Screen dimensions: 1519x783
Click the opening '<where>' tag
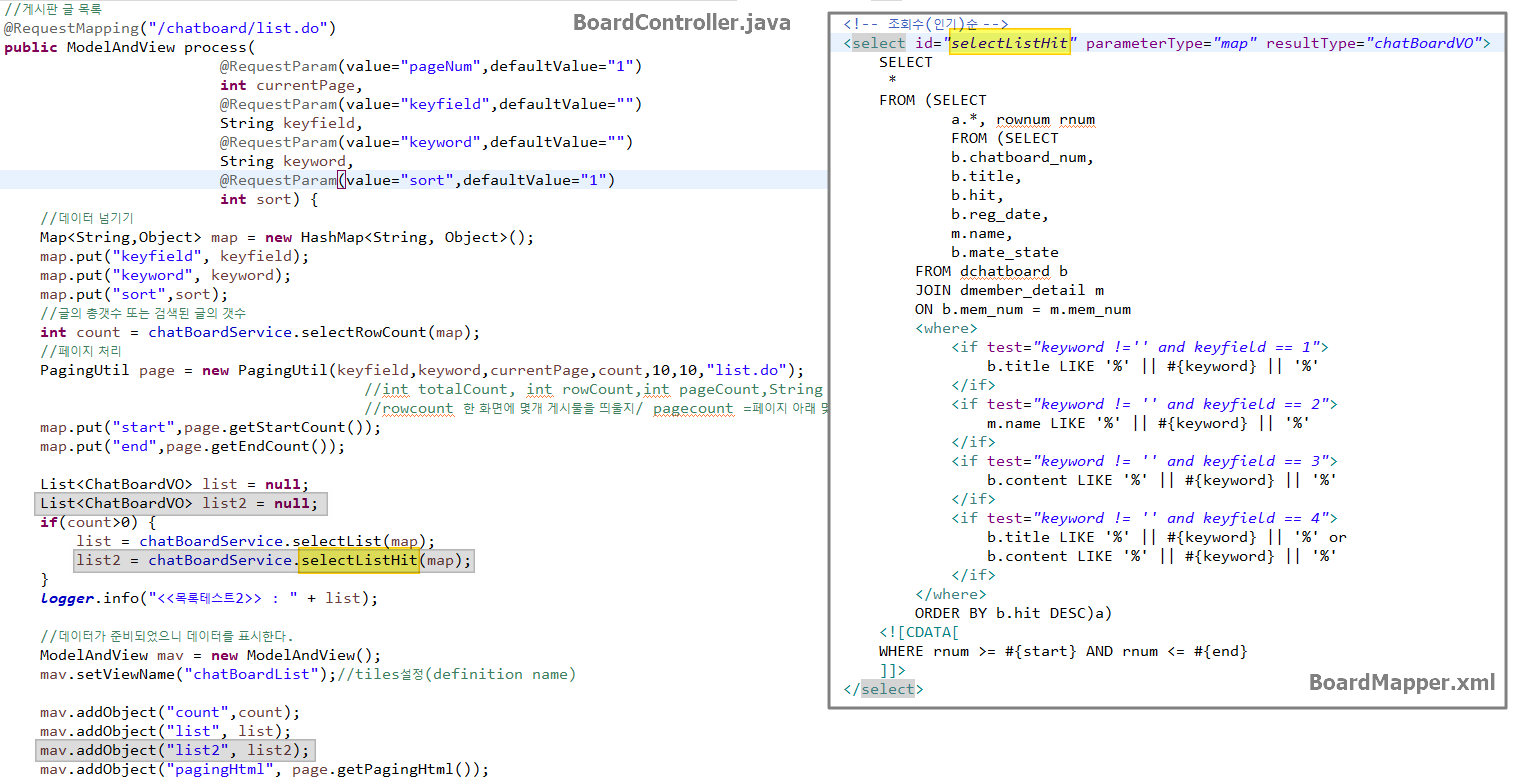pos(946,328)
